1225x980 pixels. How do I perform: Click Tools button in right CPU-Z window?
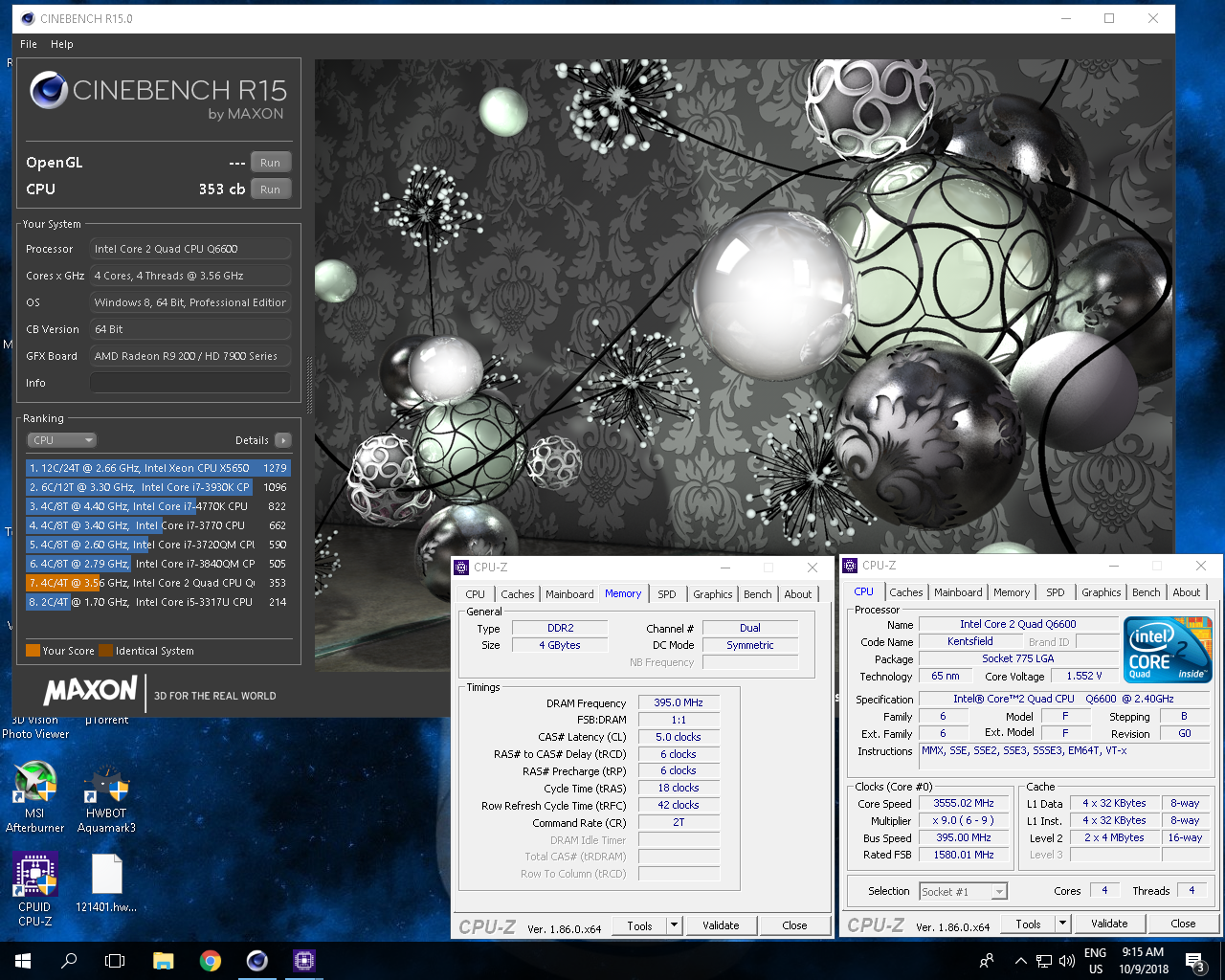coord(1028,924)
